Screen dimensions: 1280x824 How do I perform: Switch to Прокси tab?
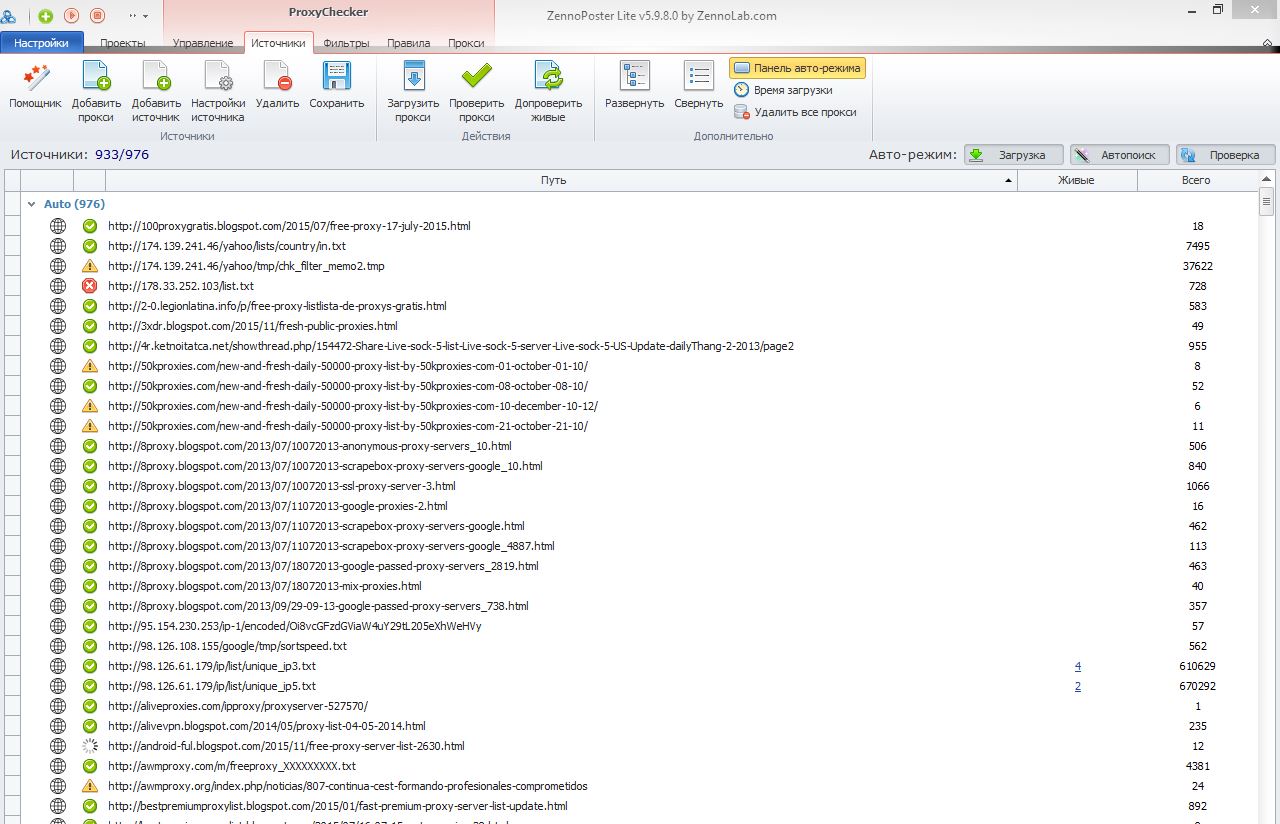(466, 43)
